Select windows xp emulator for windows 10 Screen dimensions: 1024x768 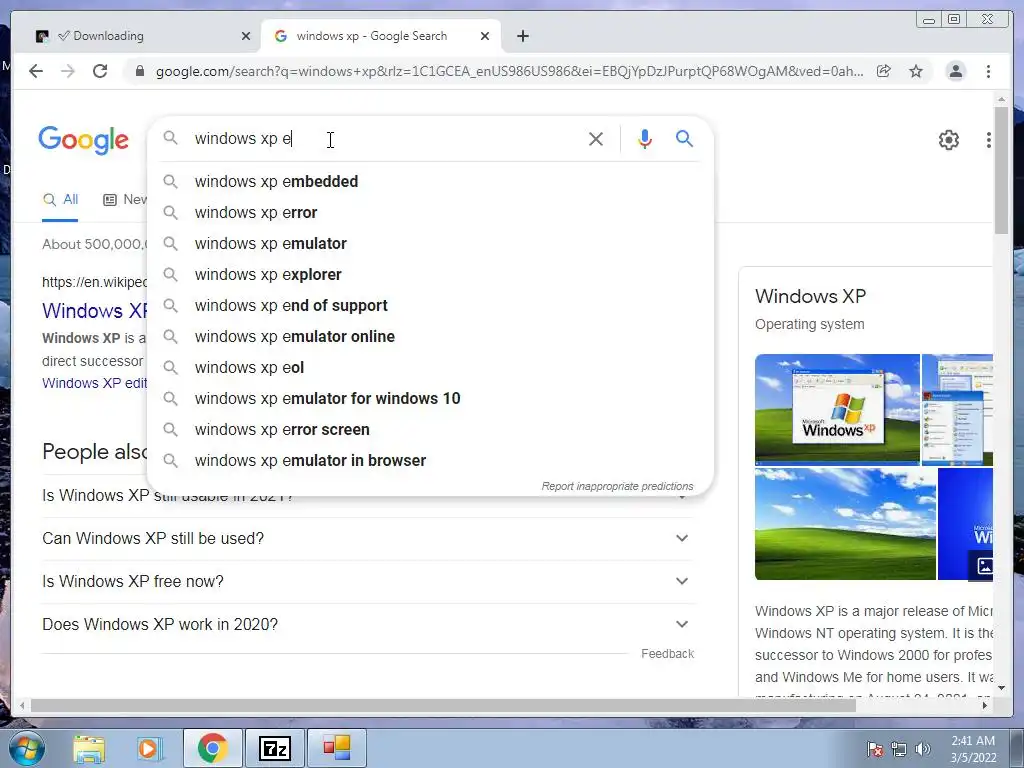click(x=430, y=398)
